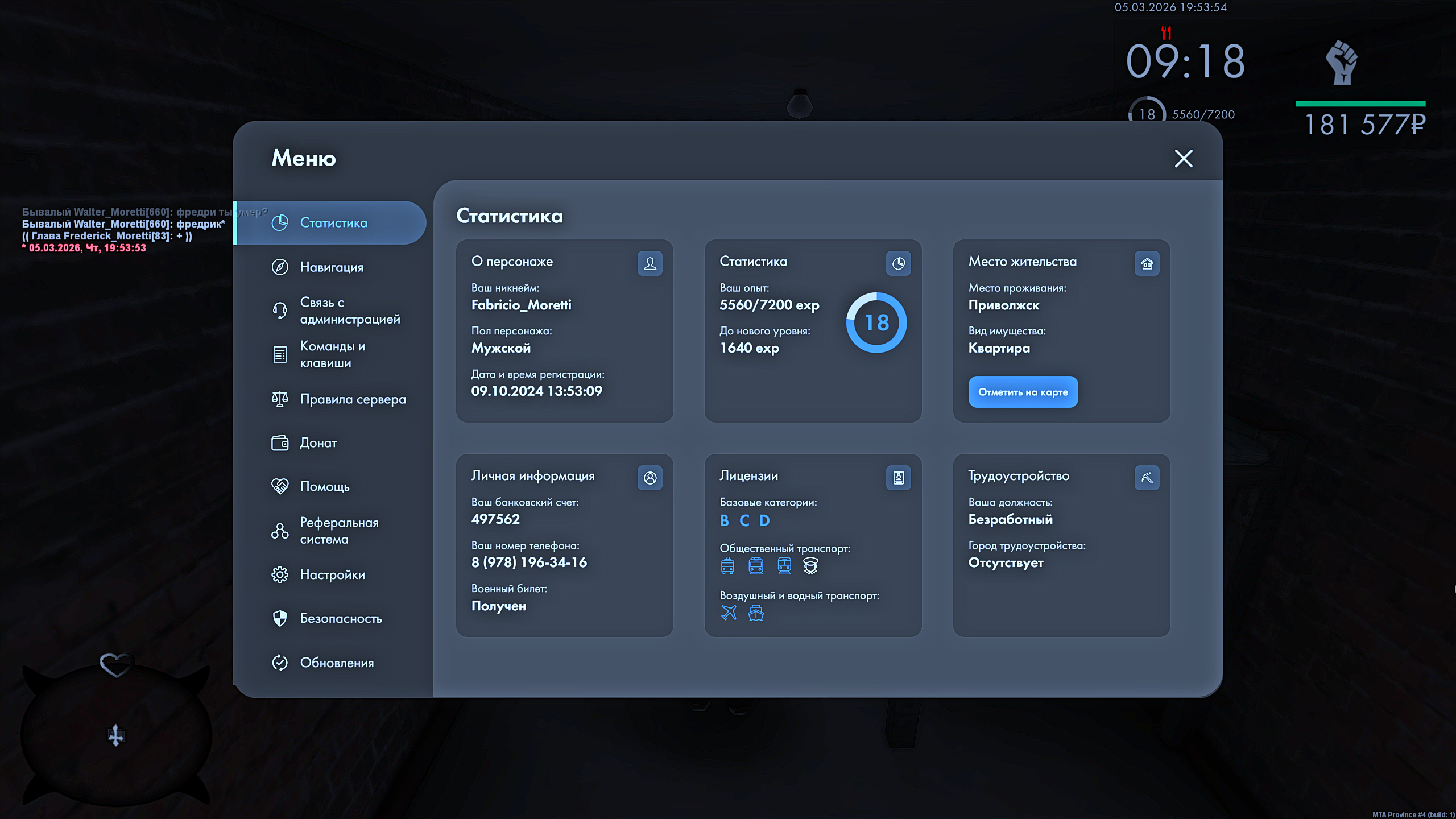The image size is (1456, 819).
Task: Click the boat license icon
Action: pos(756,613)
